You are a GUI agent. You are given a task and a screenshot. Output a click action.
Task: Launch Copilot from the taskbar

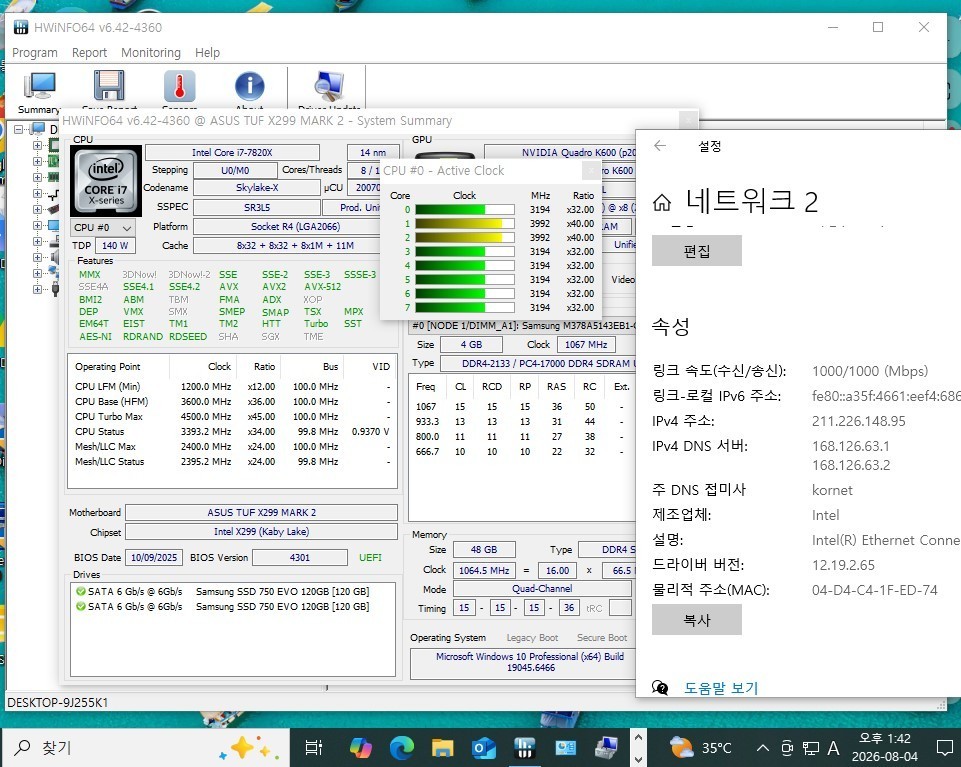[x=360, y=747]
